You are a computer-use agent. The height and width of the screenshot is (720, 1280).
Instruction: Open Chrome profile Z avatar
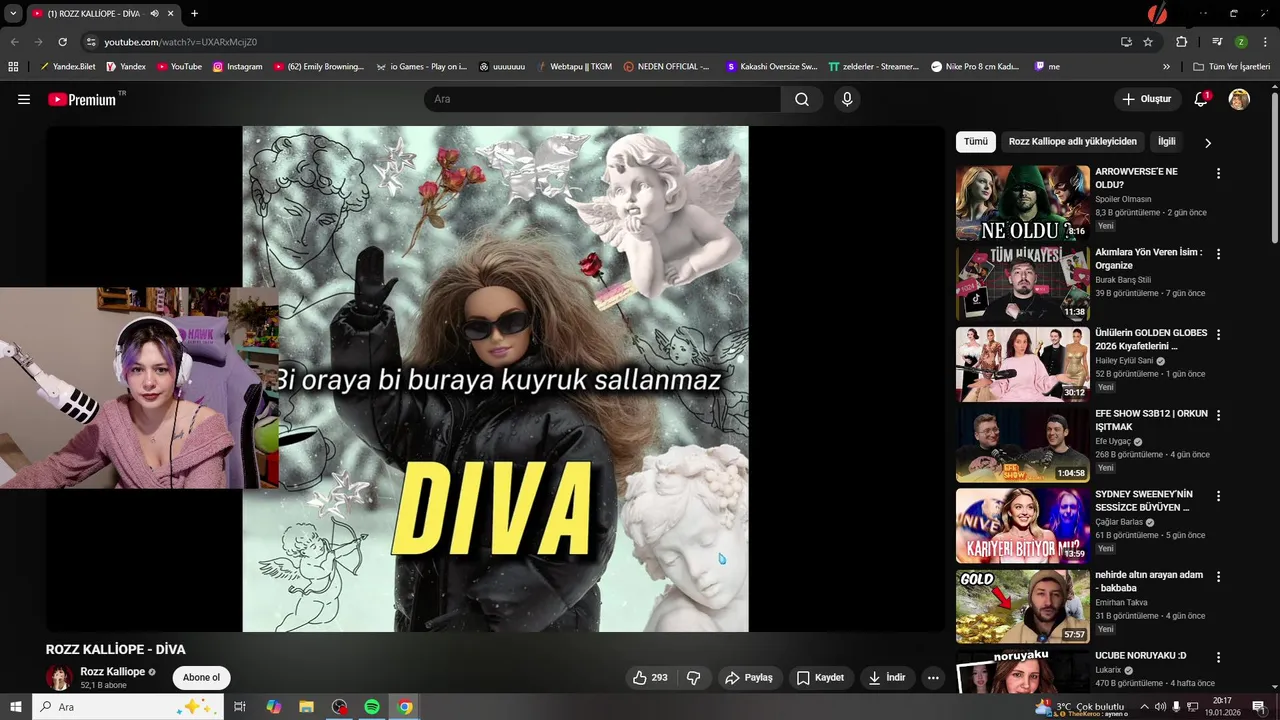(x=1241, y=42)
